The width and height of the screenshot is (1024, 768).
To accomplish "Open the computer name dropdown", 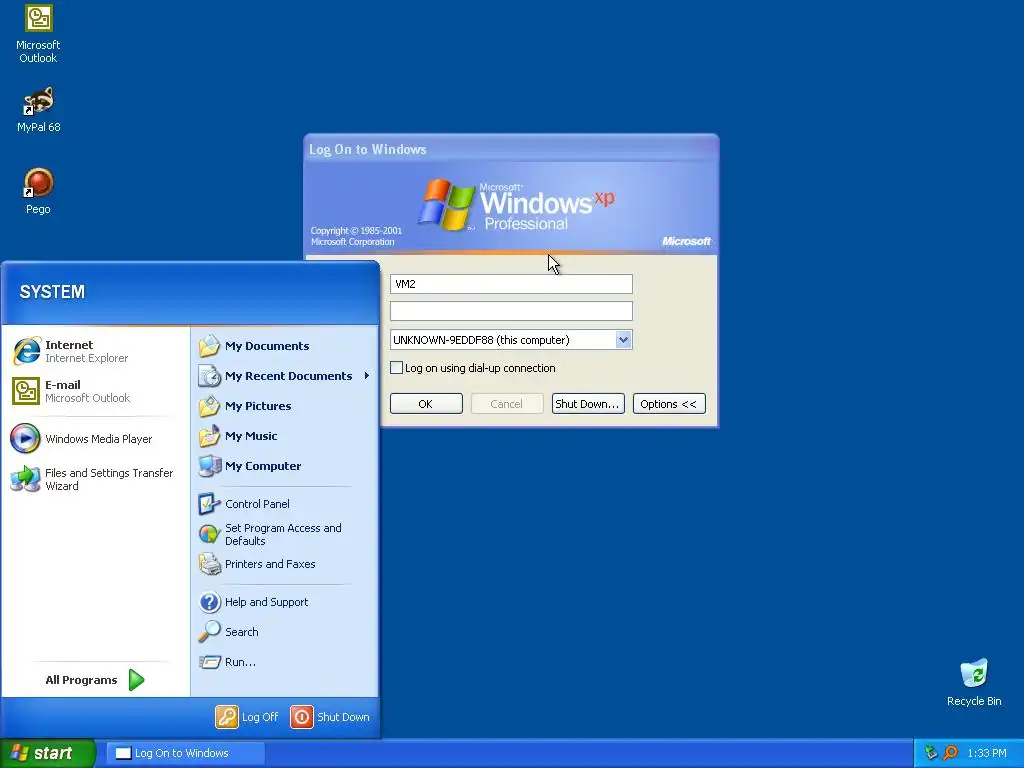I will click(x=623, y=340).
